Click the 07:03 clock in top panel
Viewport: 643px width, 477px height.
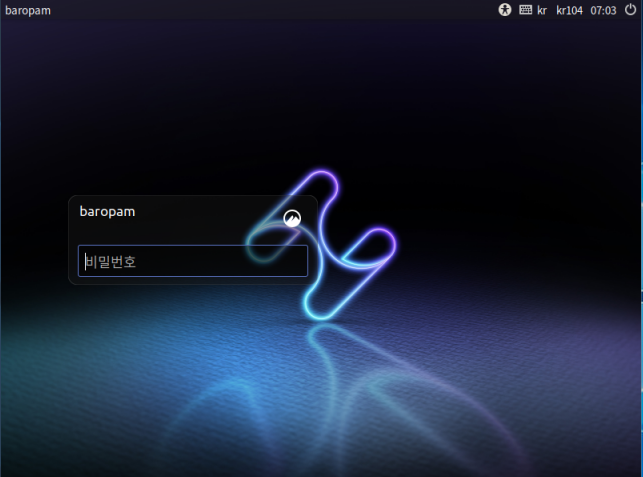tap(603, 10)
